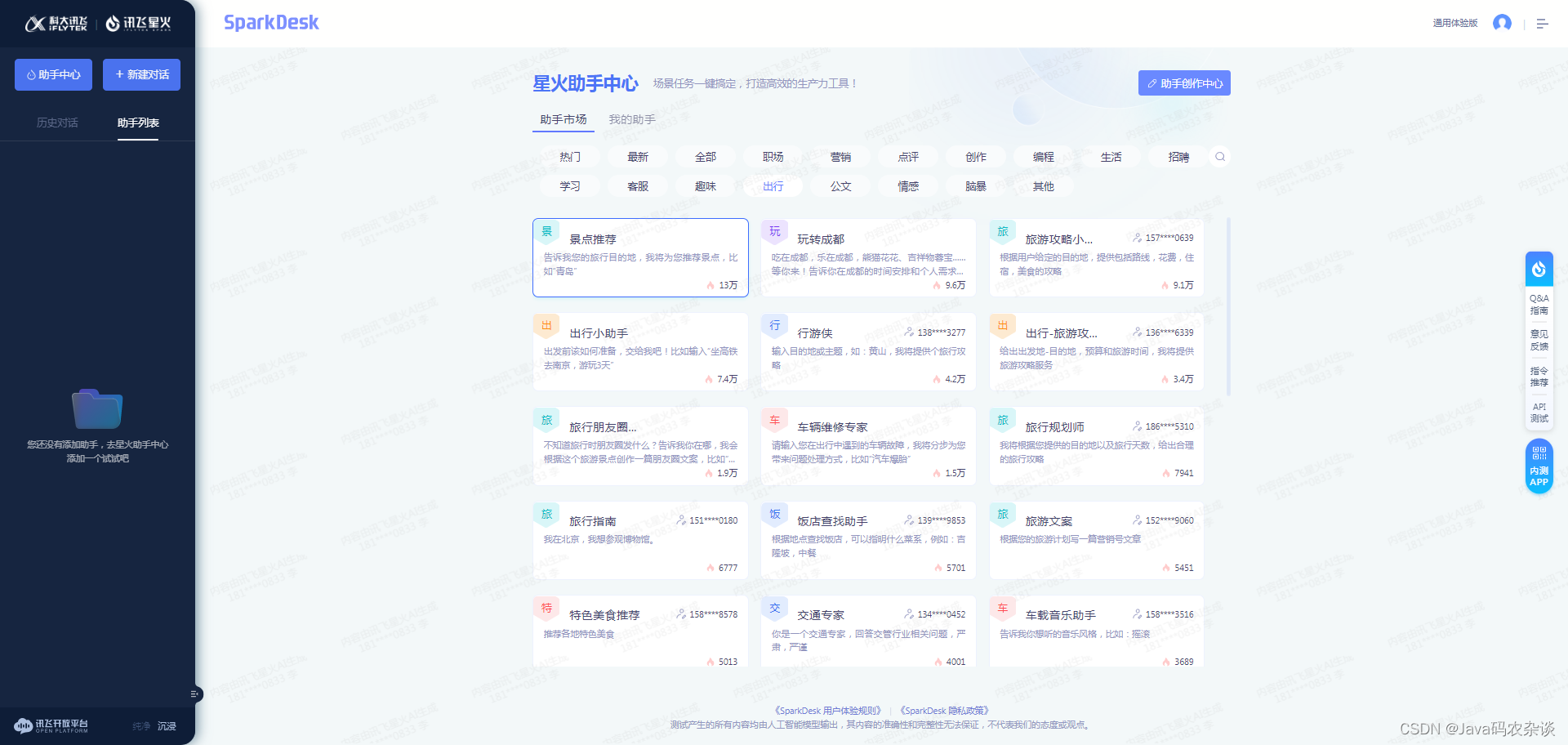Select the 营销 category filter
This screenshot has height=745, width=1568.
(840, 157)
